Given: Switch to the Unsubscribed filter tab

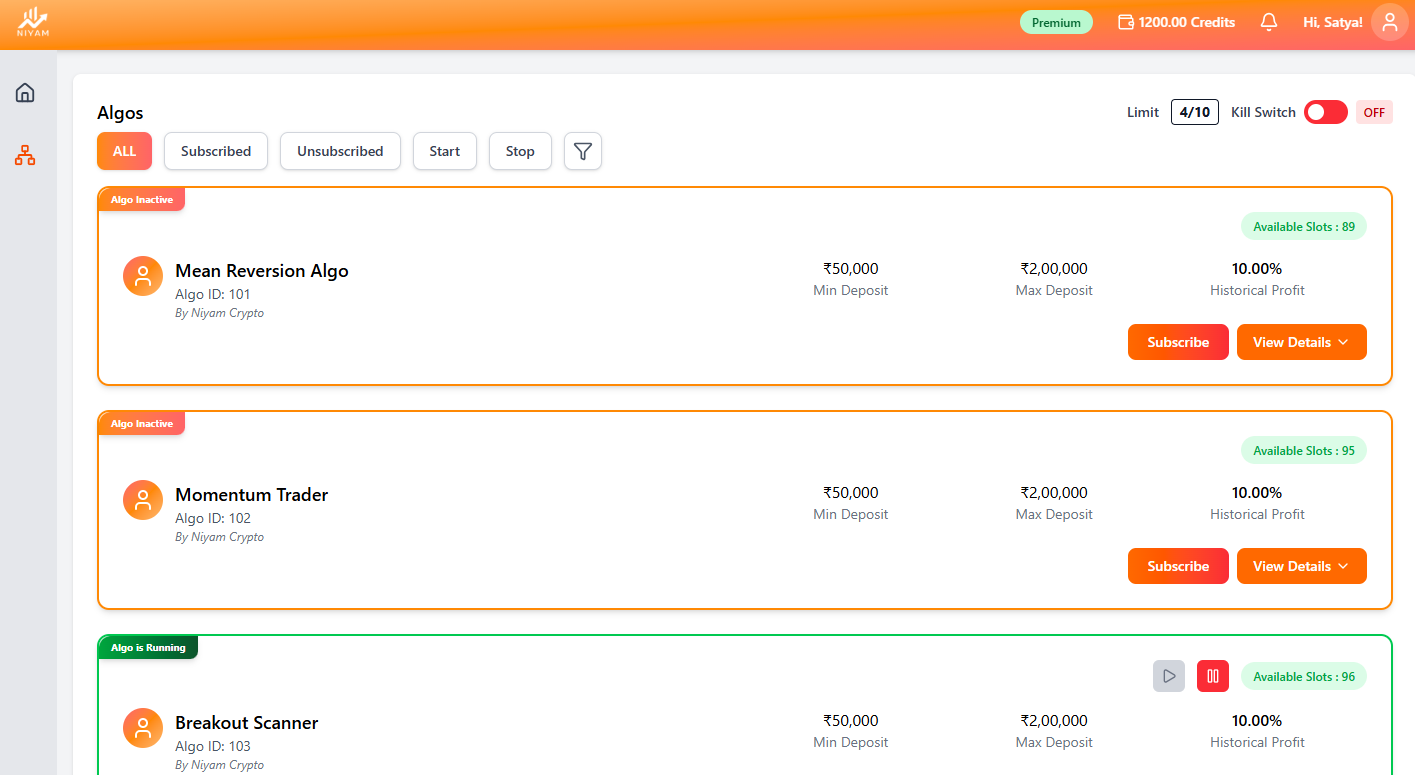Looking at the screenshot, I should pyautogui.click(x=340, y=151).
